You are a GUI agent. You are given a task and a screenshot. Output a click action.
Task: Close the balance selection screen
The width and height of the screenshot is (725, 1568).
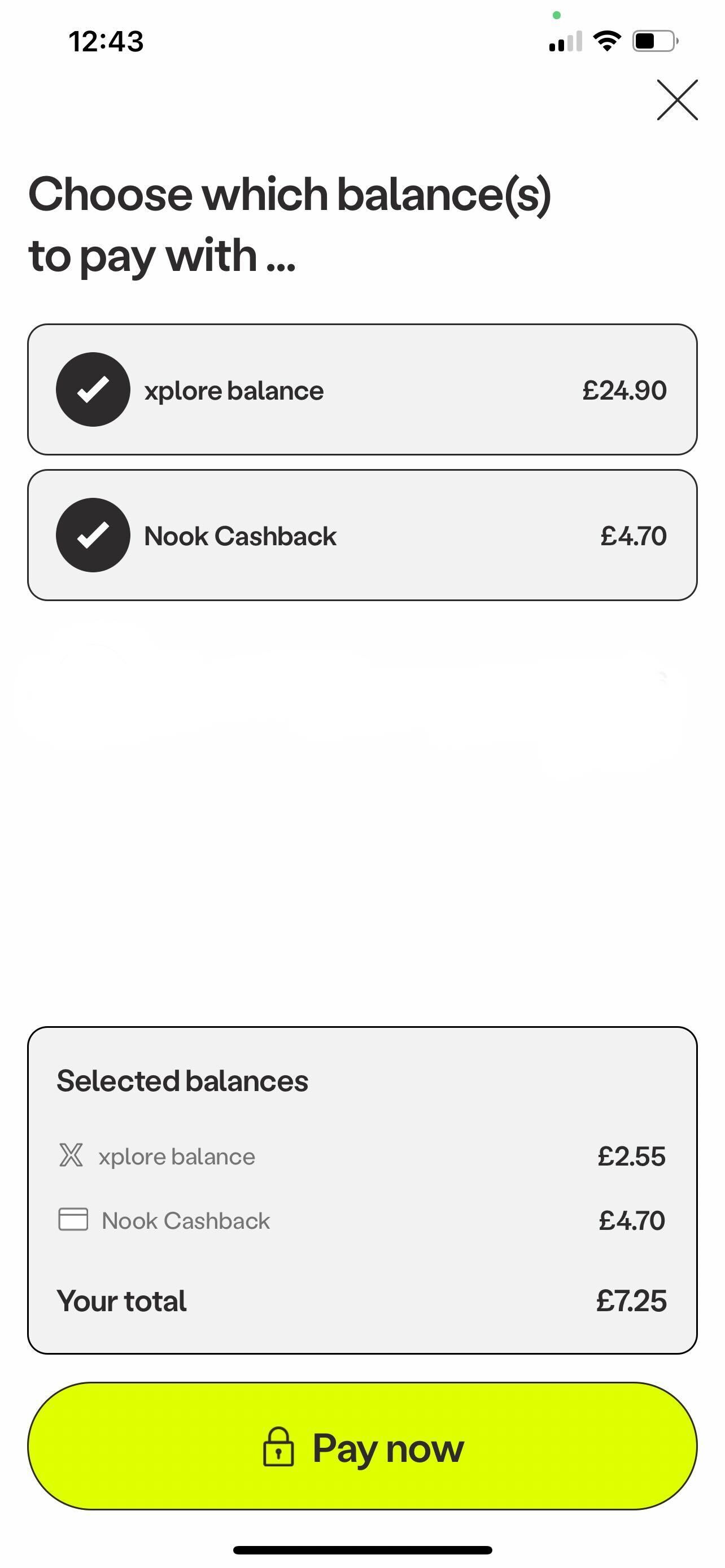677,100
